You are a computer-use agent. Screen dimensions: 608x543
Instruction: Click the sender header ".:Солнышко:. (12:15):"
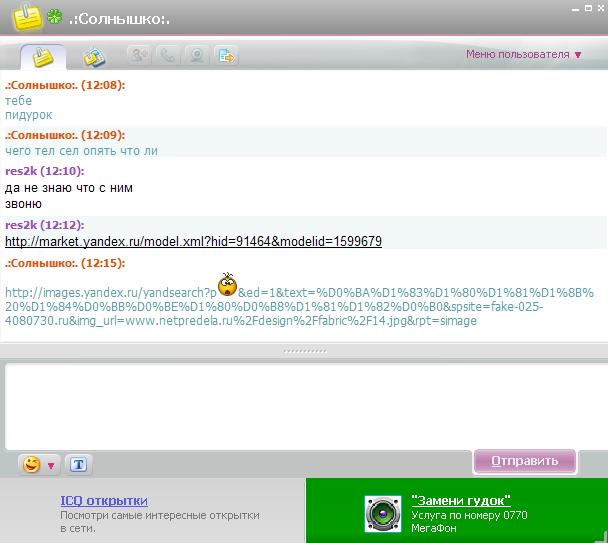pos(65,263)
